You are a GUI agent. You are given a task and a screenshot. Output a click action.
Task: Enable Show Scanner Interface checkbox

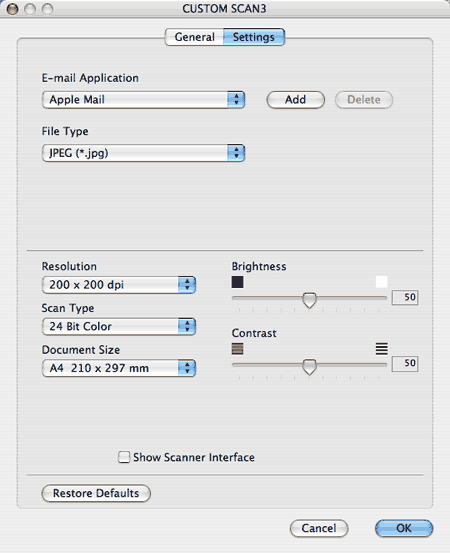tap(124, 457)
